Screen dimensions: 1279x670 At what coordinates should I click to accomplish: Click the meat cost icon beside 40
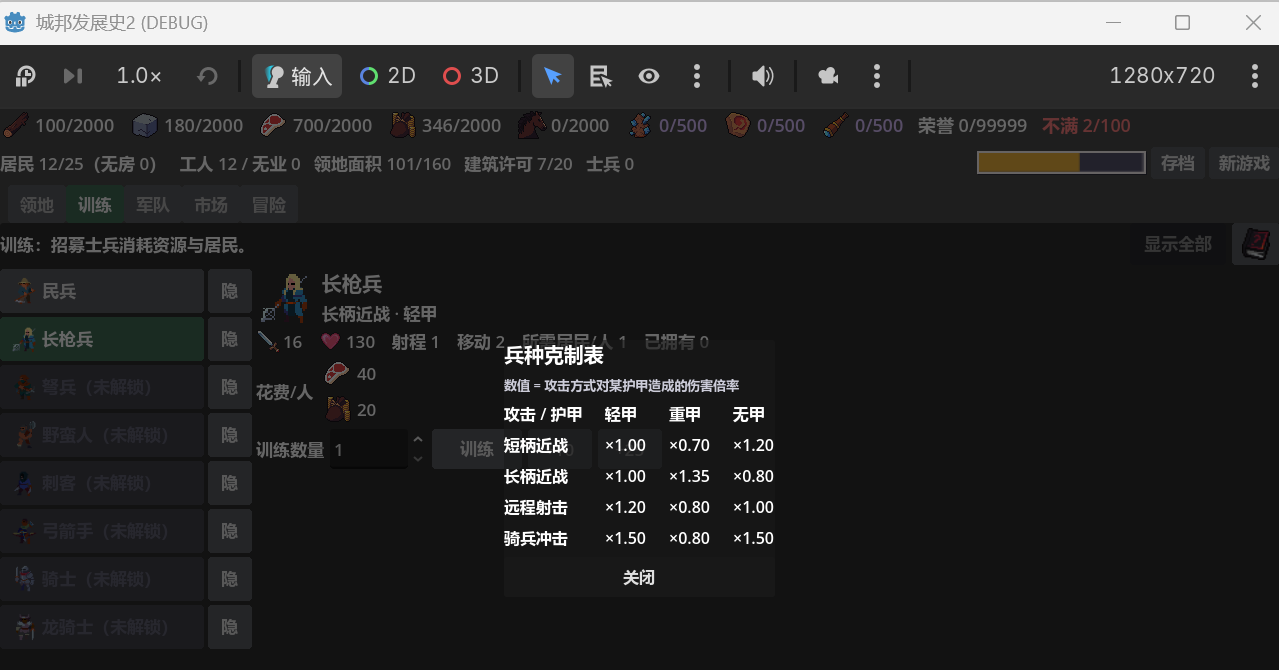337,373
